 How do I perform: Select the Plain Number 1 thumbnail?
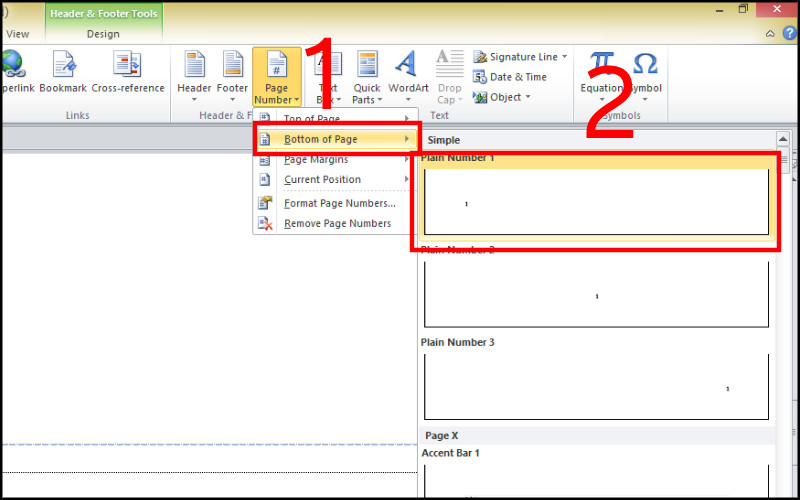(596, 202)
